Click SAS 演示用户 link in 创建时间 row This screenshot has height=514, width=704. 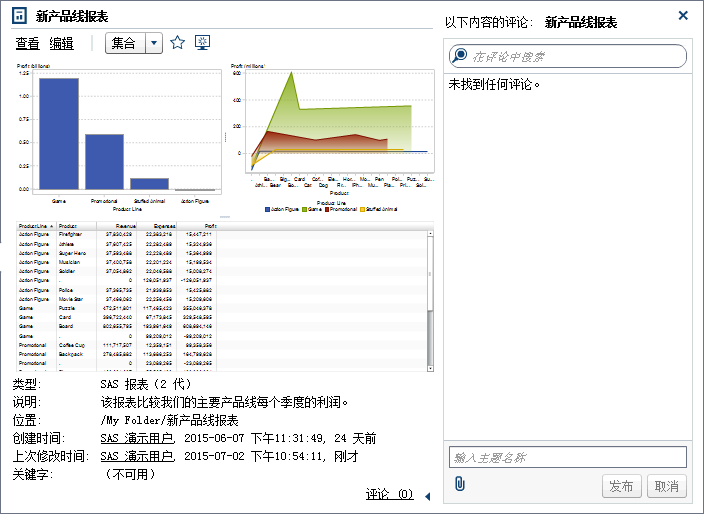137,438
